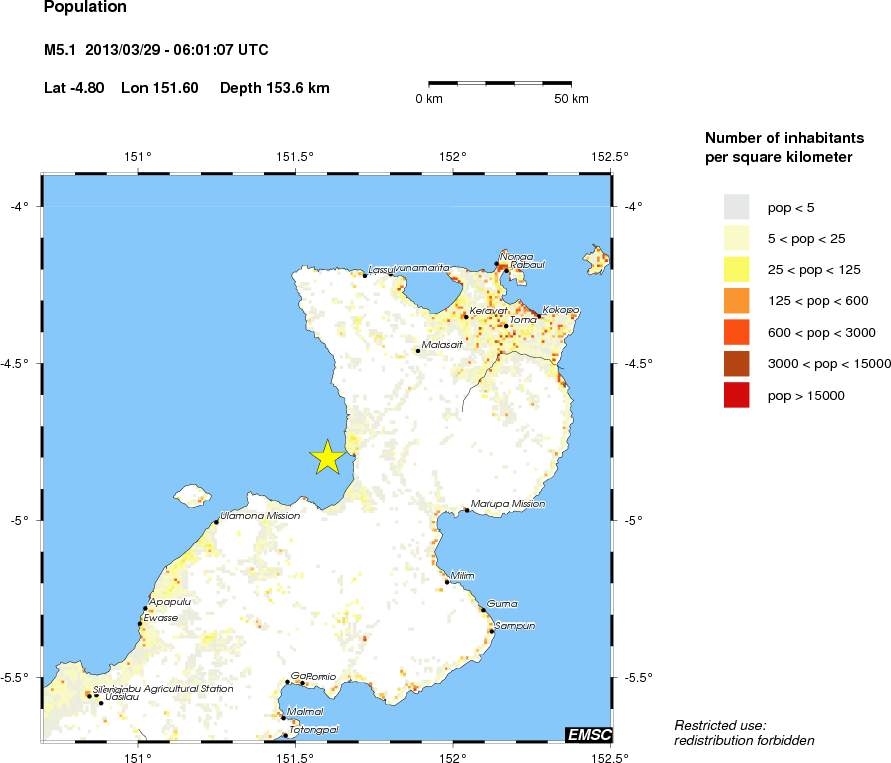The image size is (891, 763).
Task: Click the Marupa Mission marker dot
Action: coord(467,510)
